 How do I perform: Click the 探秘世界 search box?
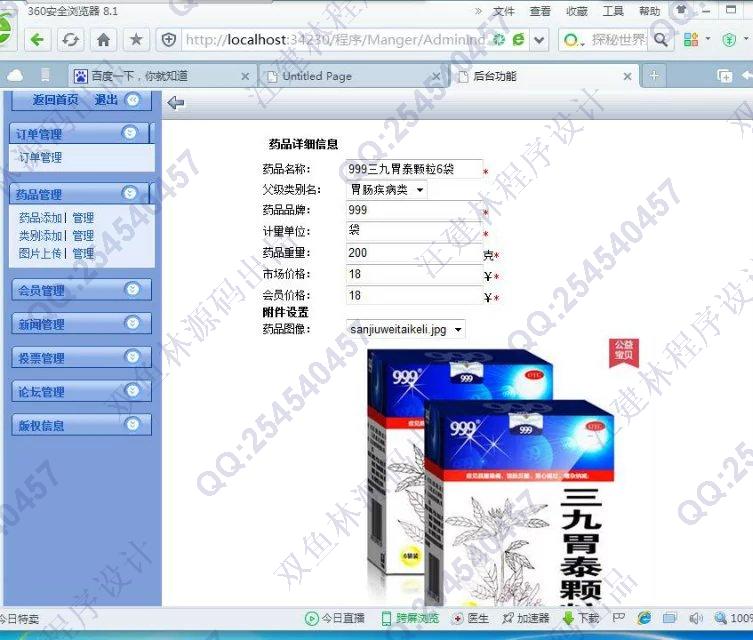619,40
